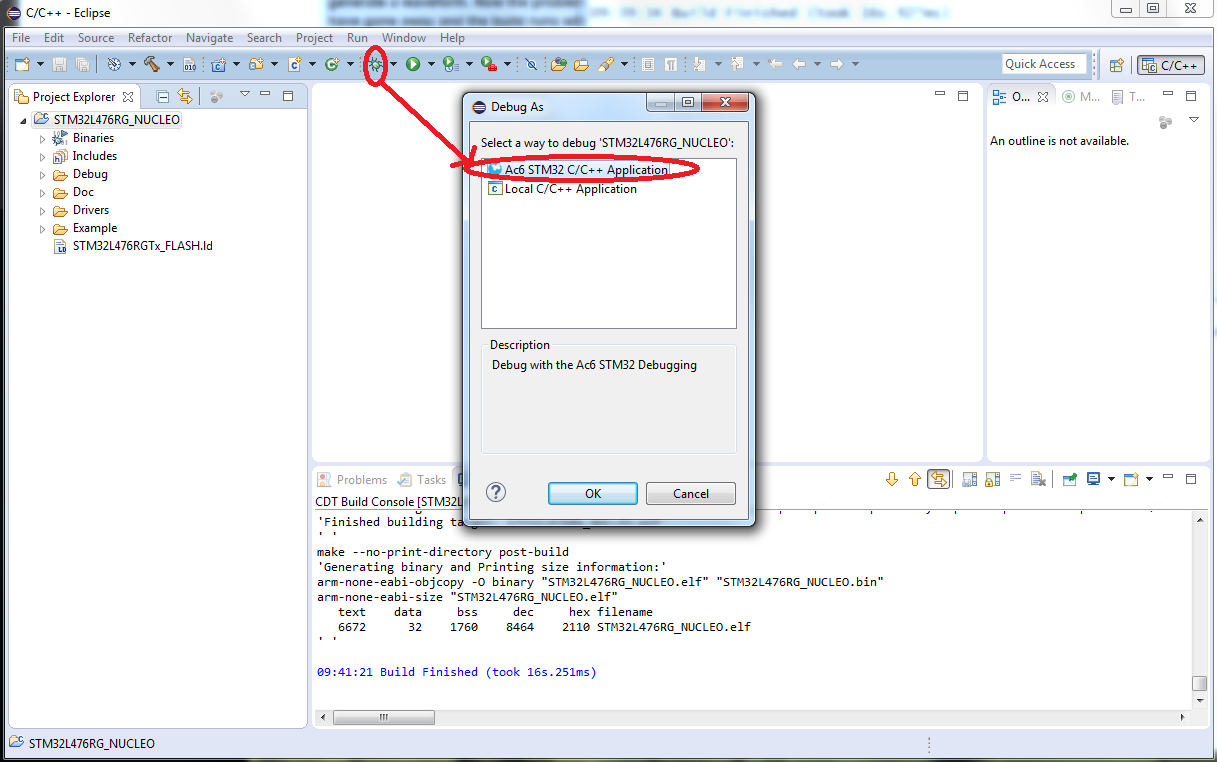This screenshot has height=762, width=1217.
Task: Click the console vertical scrollbar thumb
Action: coord(1200,684)
